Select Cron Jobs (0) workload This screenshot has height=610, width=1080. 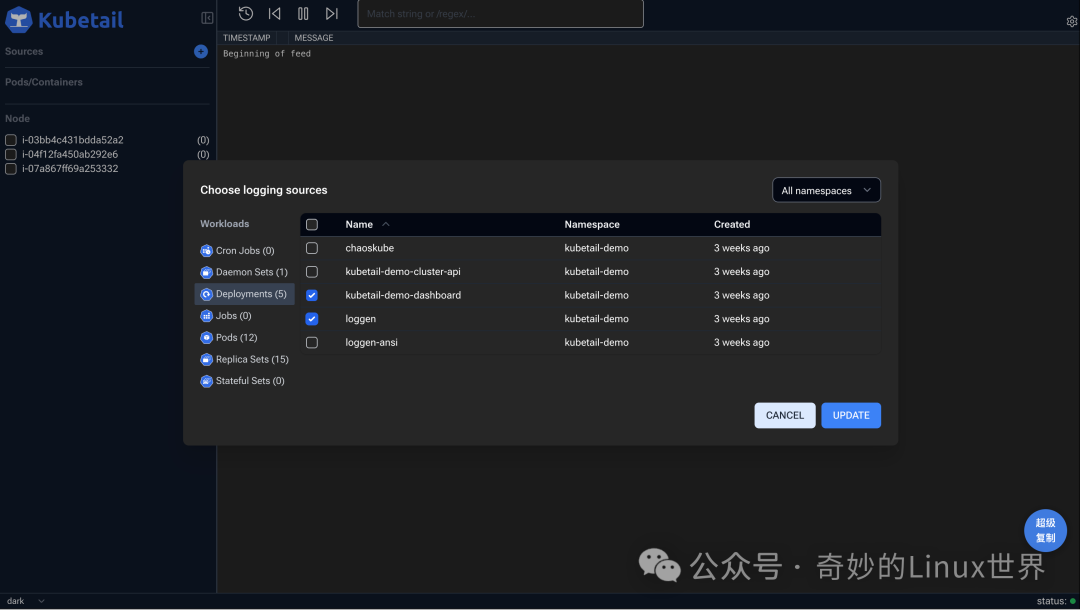coord(245,251)
